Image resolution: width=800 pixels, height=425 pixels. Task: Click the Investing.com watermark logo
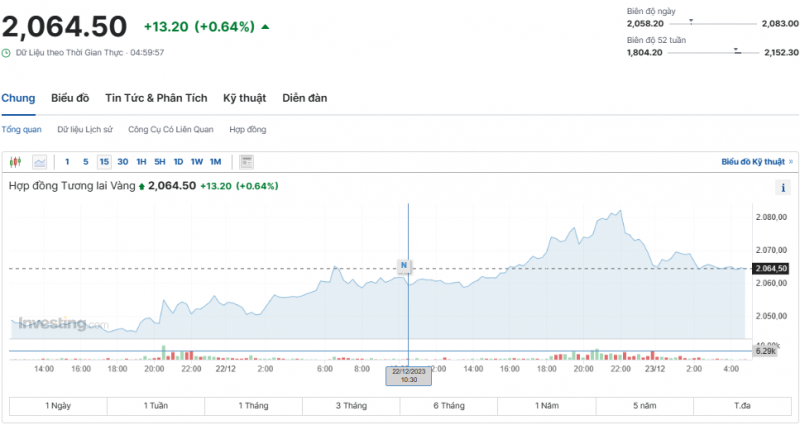[x=58, y=323]
